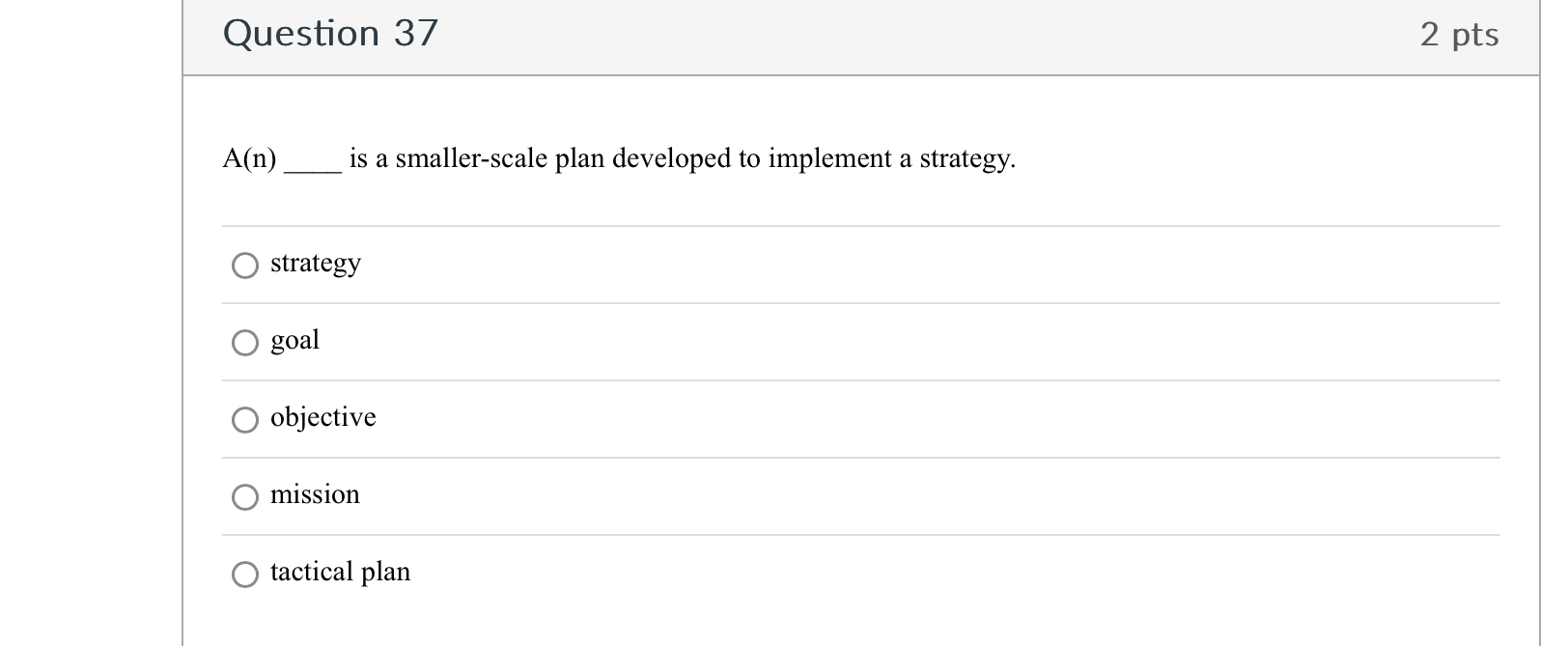Click the mission answer label
This screenshot has width=1568, height=646.
pos(315,494)
